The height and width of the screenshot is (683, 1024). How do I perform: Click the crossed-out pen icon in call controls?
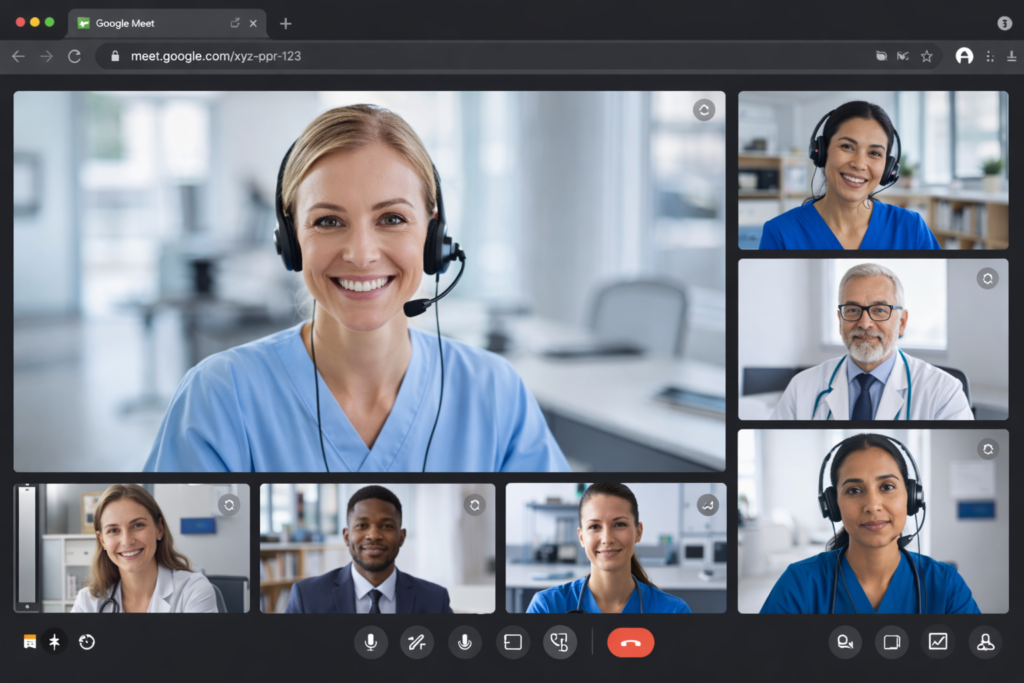417,642
